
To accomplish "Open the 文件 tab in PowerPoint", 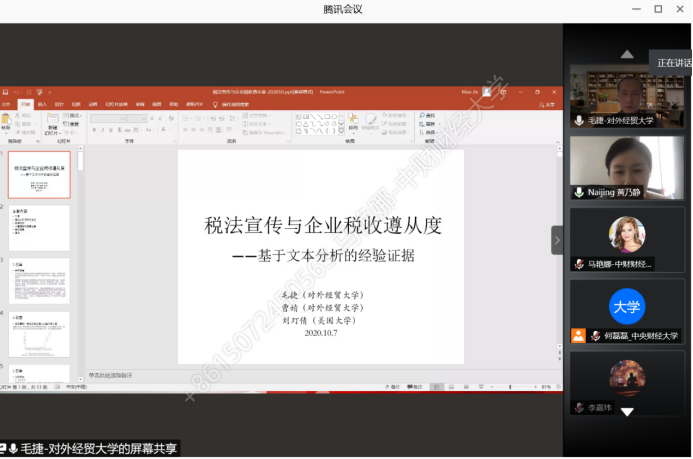I will click(8, 103).
